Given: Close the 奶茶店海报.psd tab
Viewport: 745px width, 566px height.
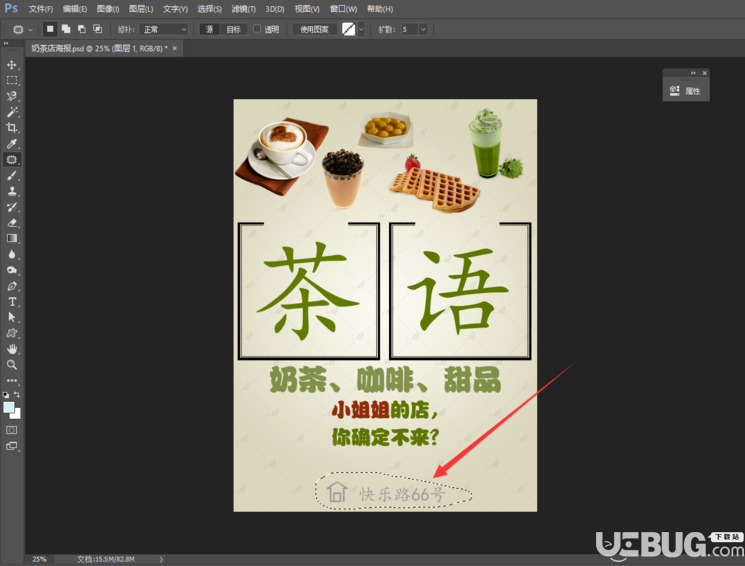Looking at the screenshot, I should click(175, 48).
